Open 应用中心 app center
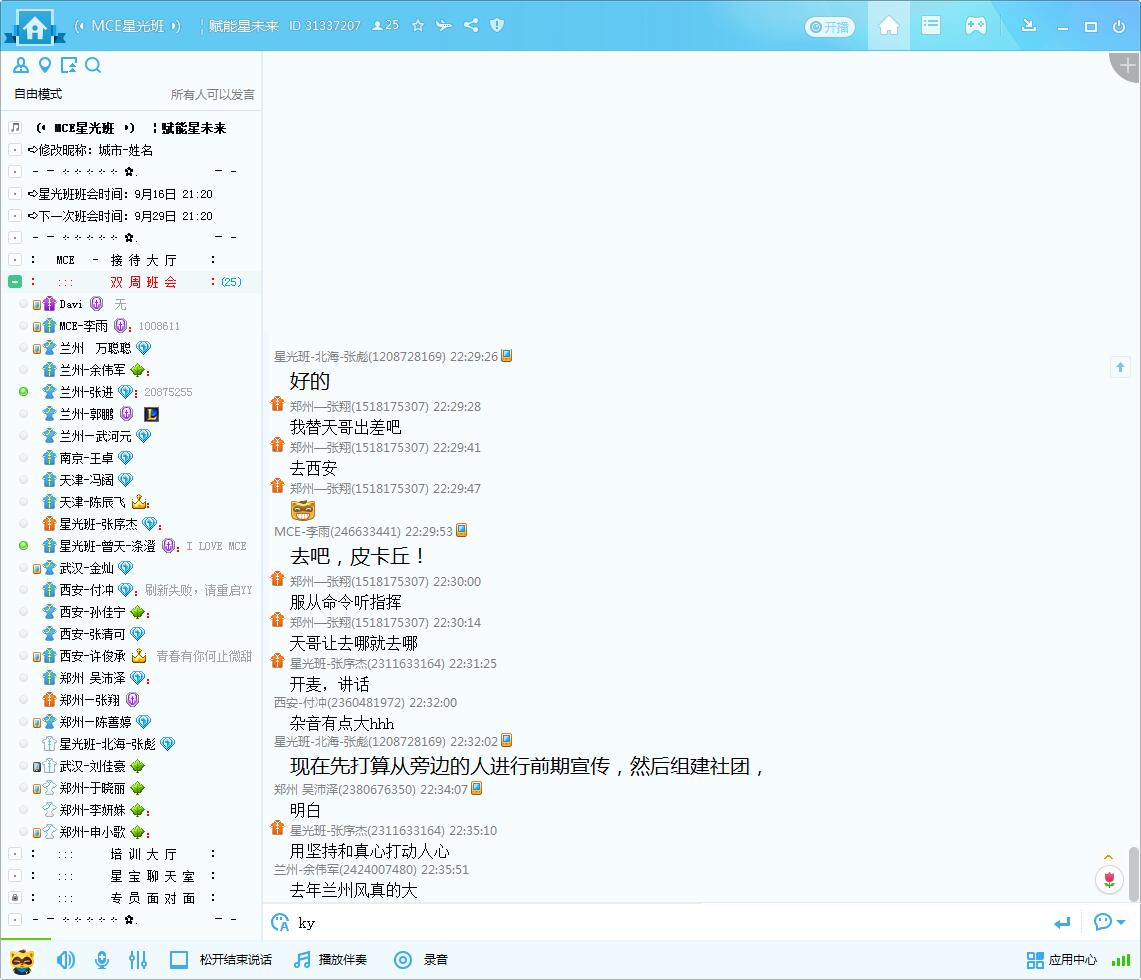This screenshot has height=980, width=1141. pos(1062,960)
